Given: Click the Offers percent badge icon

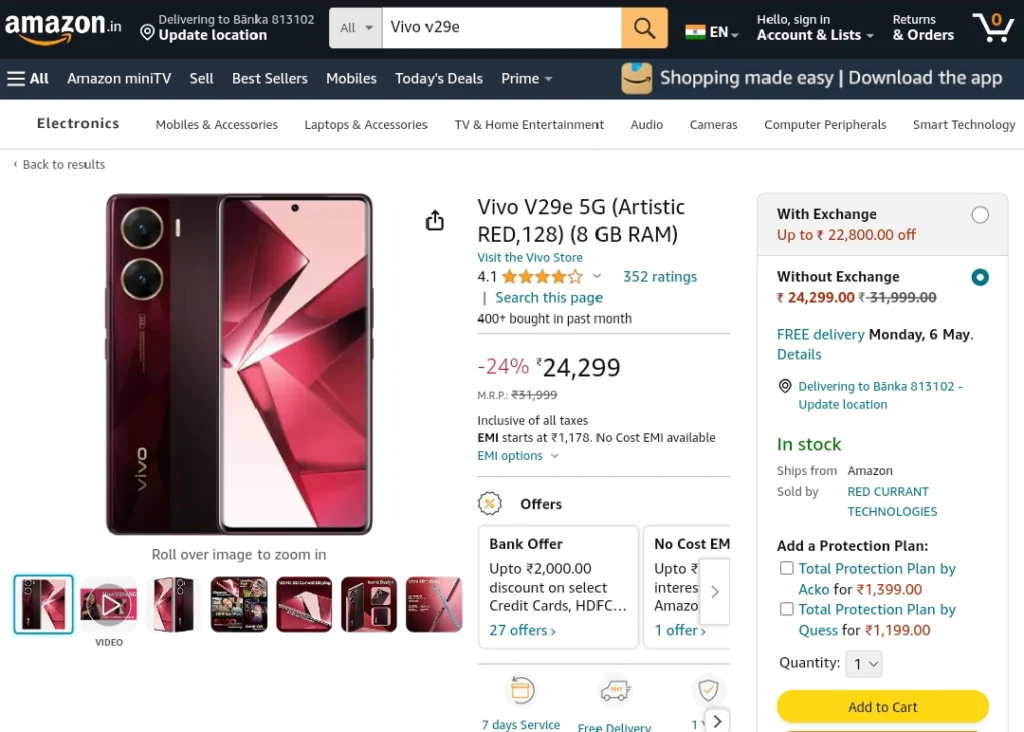Looking at the screenshot, I should click(489, 503).
